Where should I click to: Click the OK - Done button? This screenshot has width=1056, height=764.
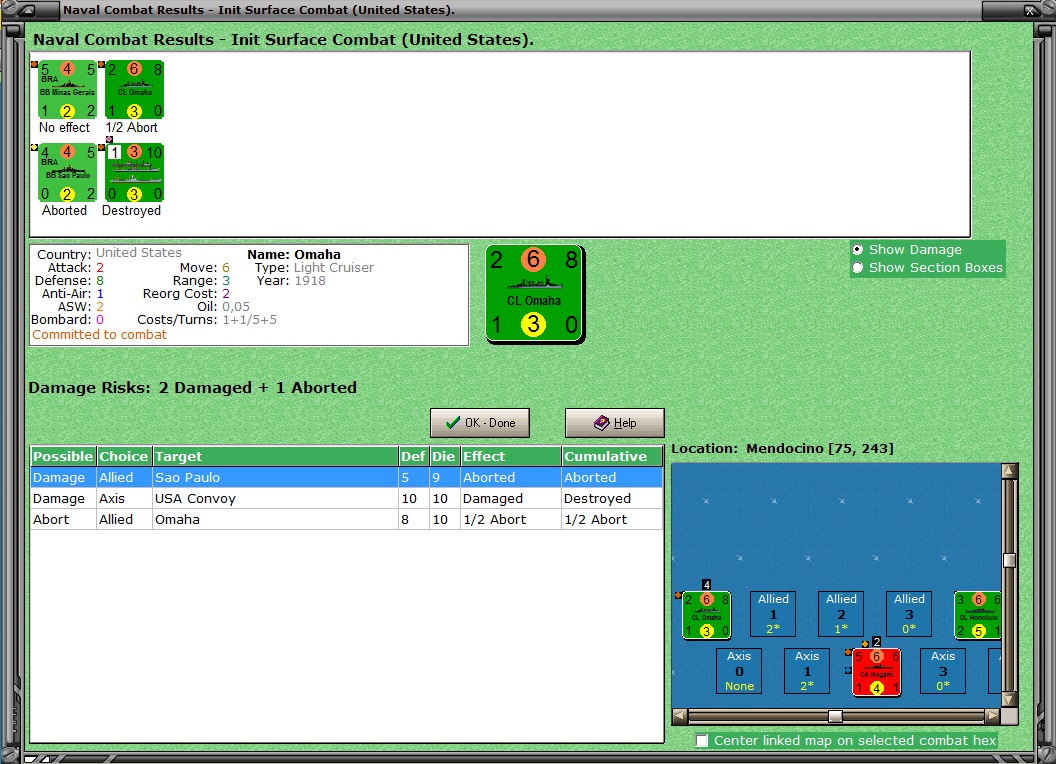click(480, 423)
